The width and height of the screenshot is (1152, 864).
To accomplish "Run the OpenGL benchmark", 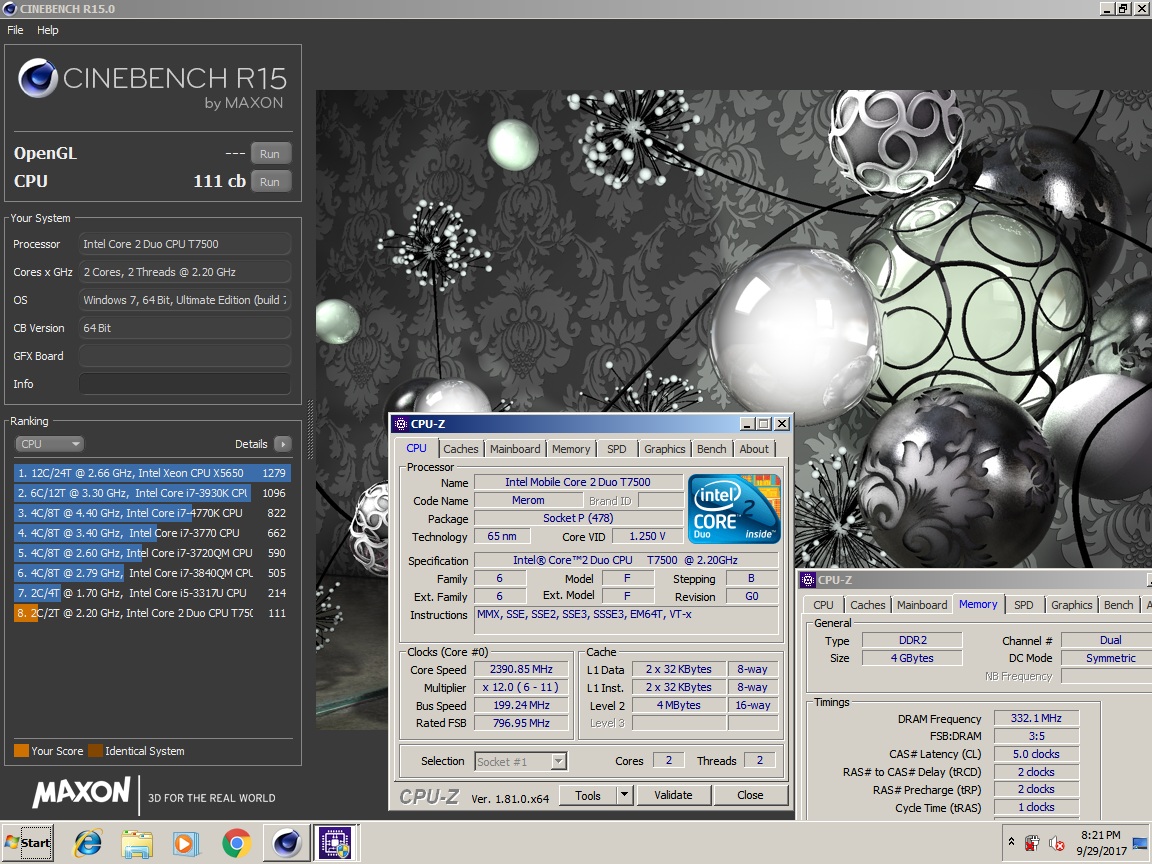I will [x=270, y=154].
